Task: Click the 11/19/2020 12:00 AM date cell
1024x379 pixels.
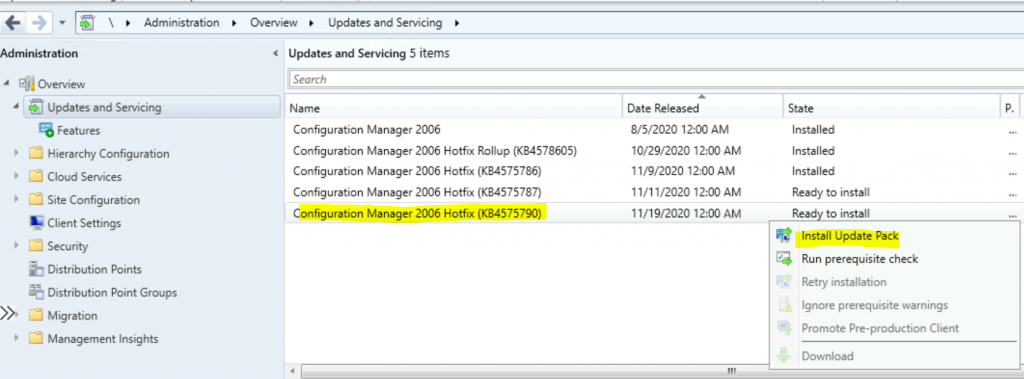Action: tap(686, 214)
